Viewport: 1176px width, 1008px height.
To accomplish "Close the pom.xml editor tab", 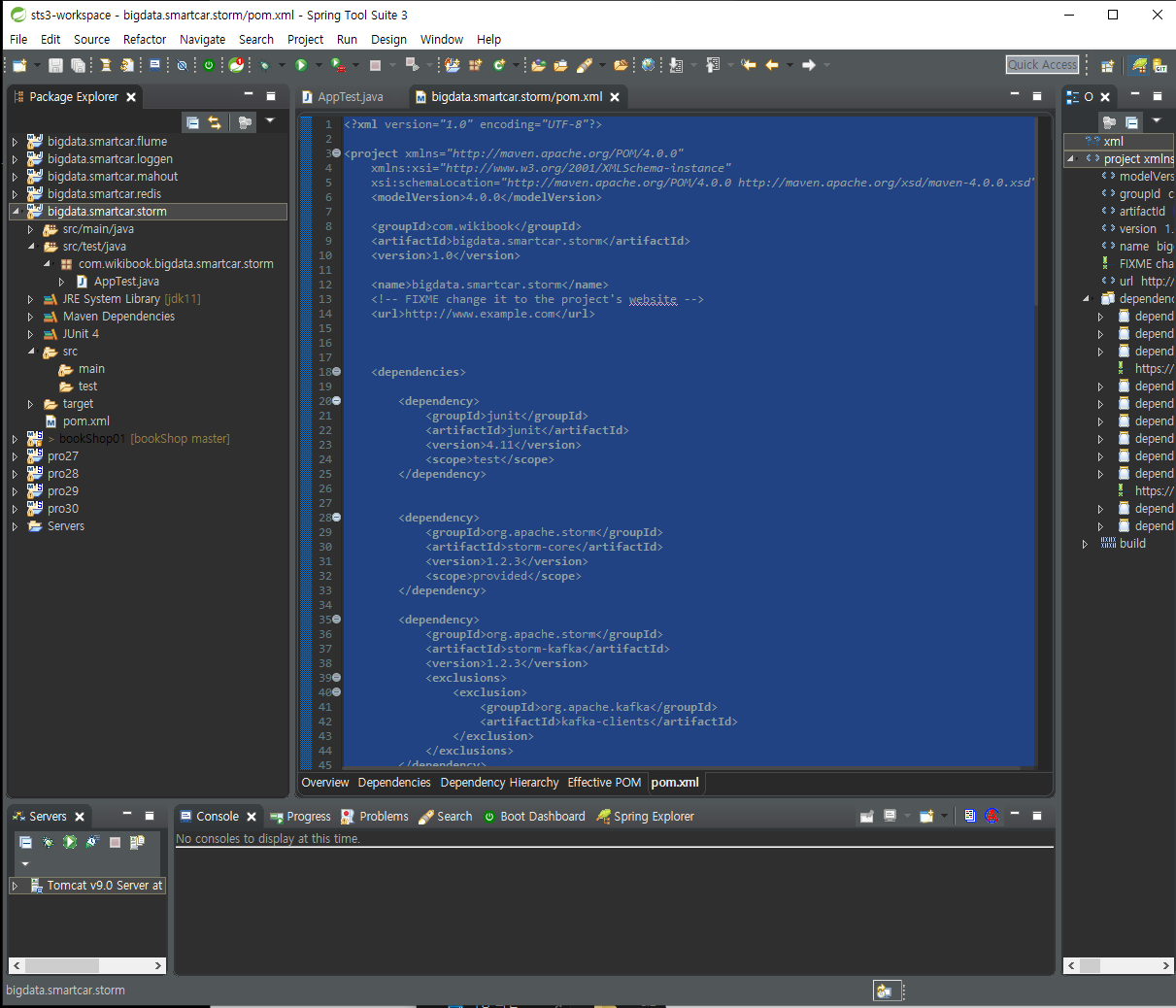I will point(615,97).
